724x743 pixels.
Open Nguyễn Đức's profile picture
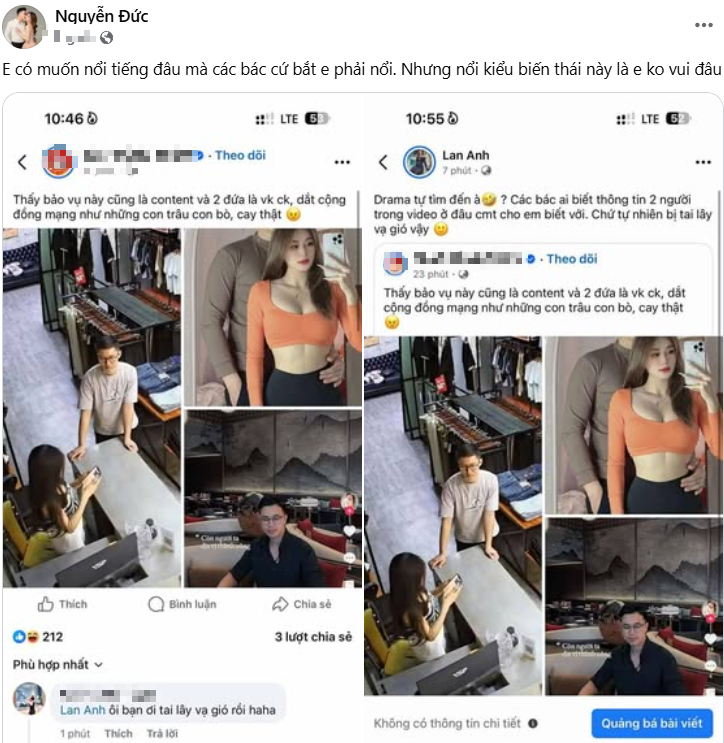pos(24,27)
